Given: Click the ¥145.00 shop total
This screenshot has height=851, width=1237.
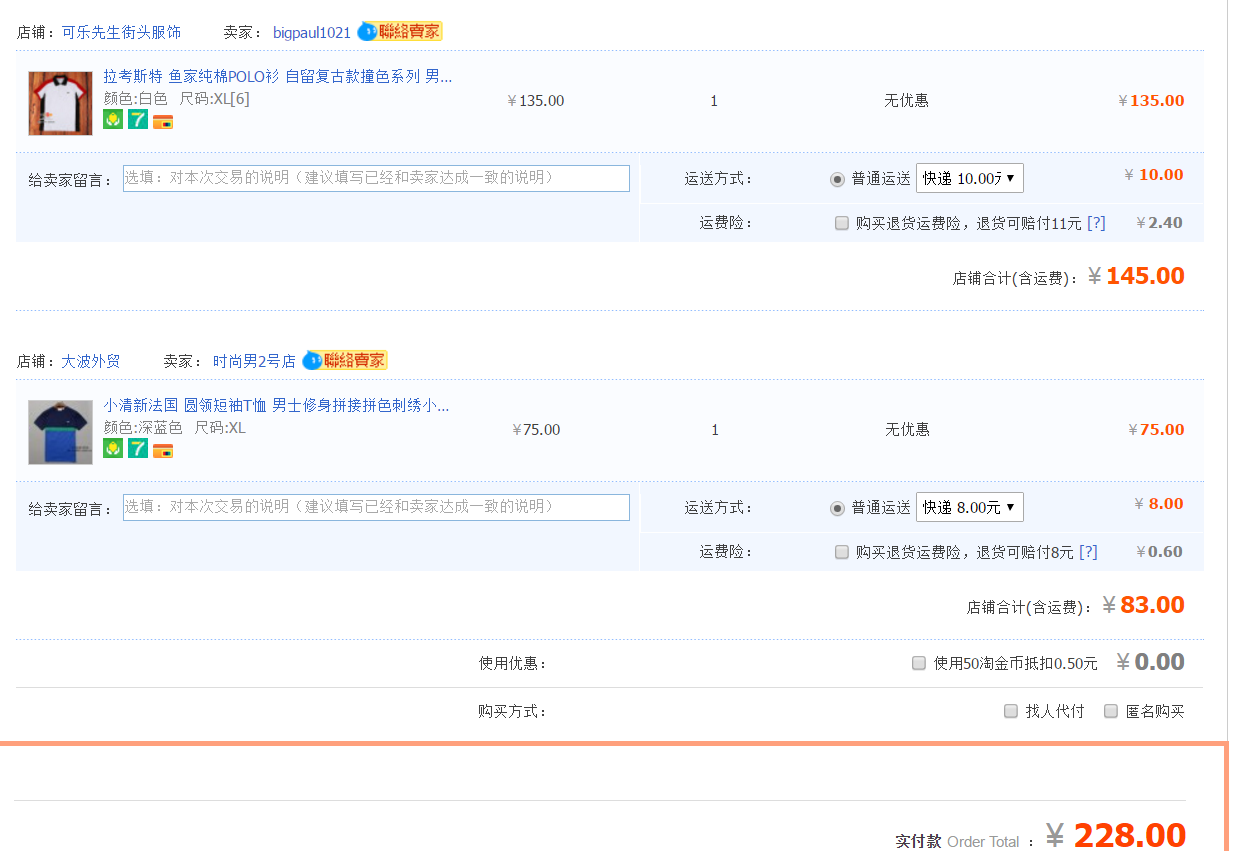Looking at the screenshot, I should pos(1136,276).
